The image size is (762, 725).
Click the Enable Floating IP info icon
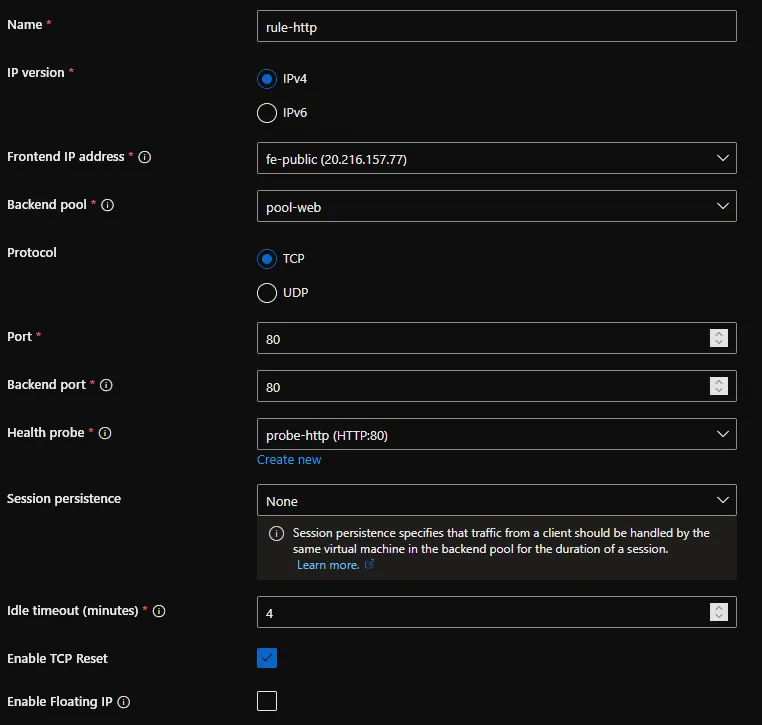click(x=124, y=702)
